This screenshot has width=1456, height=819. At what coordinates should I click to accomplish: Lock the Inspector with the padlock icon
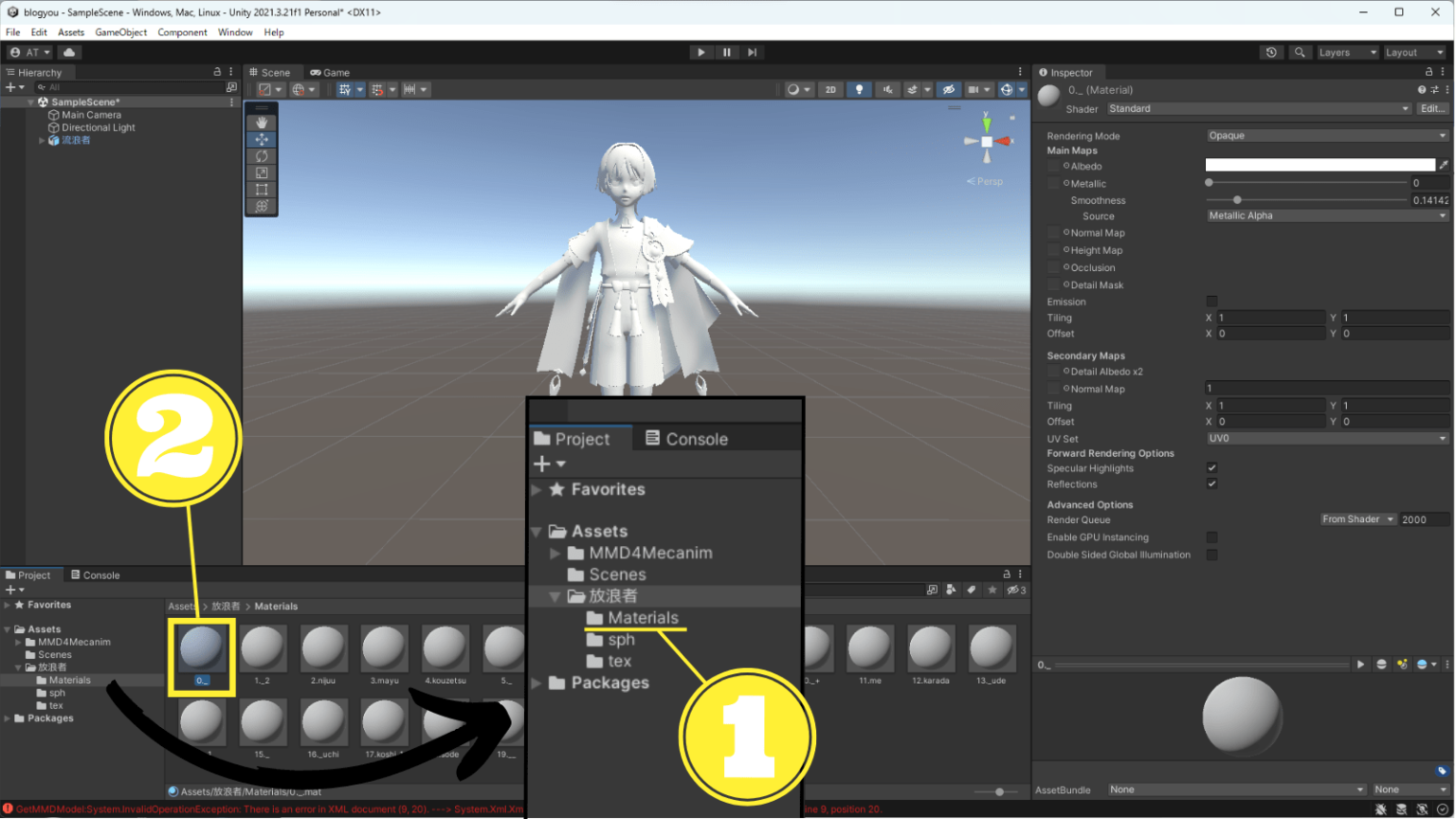coord(1431,72)
